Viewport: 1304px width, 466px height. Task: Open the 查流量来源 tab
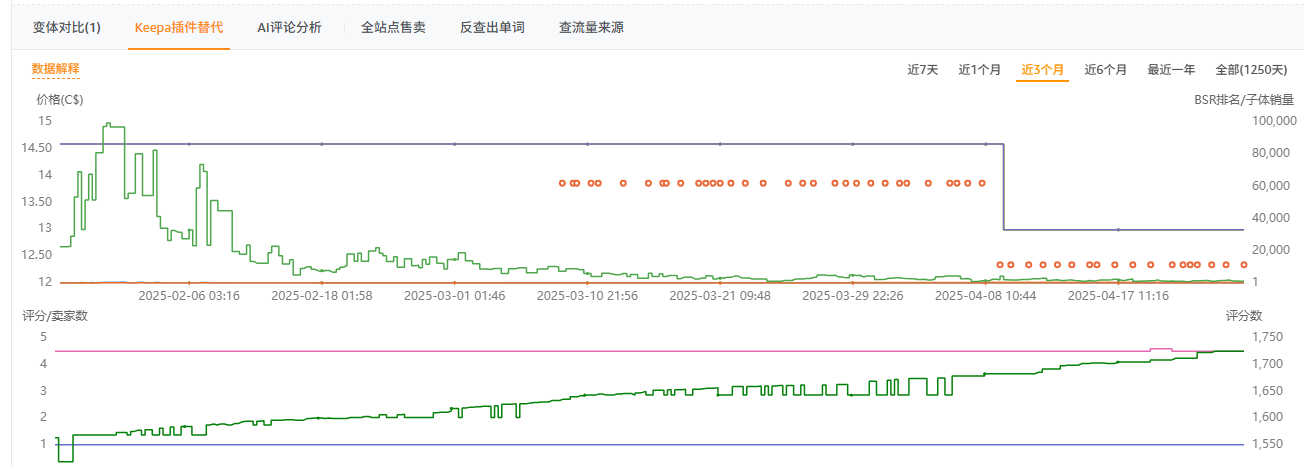(x=591, y=27)
